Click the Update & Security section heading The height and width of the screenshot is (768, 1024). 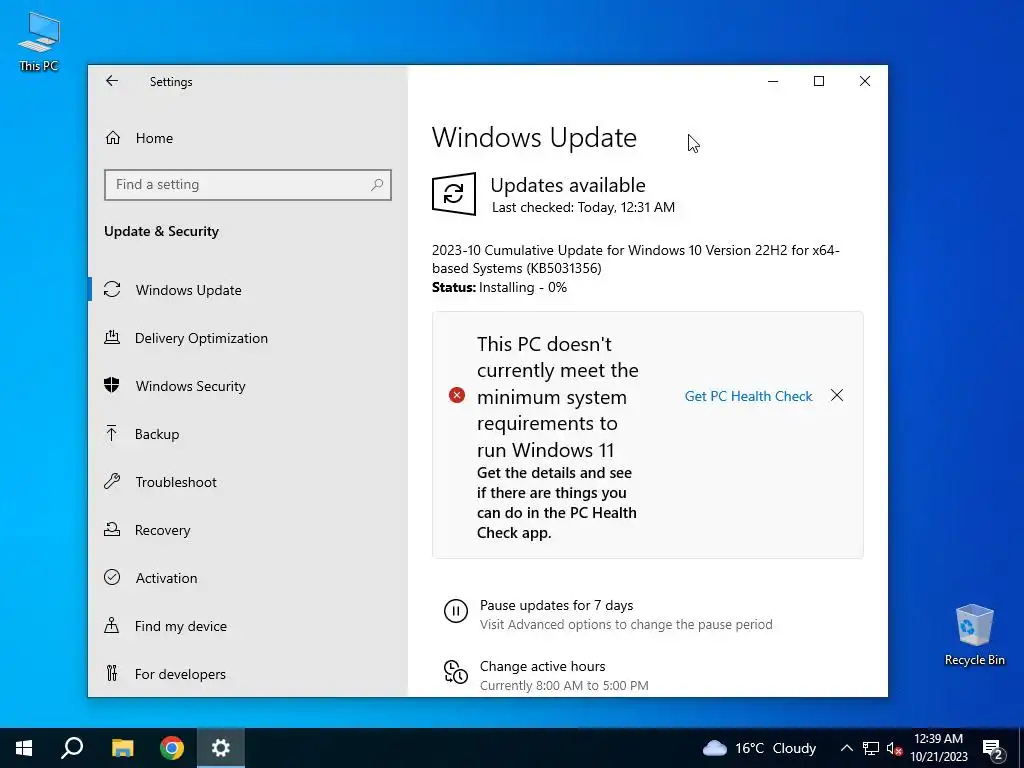[161, 231]
